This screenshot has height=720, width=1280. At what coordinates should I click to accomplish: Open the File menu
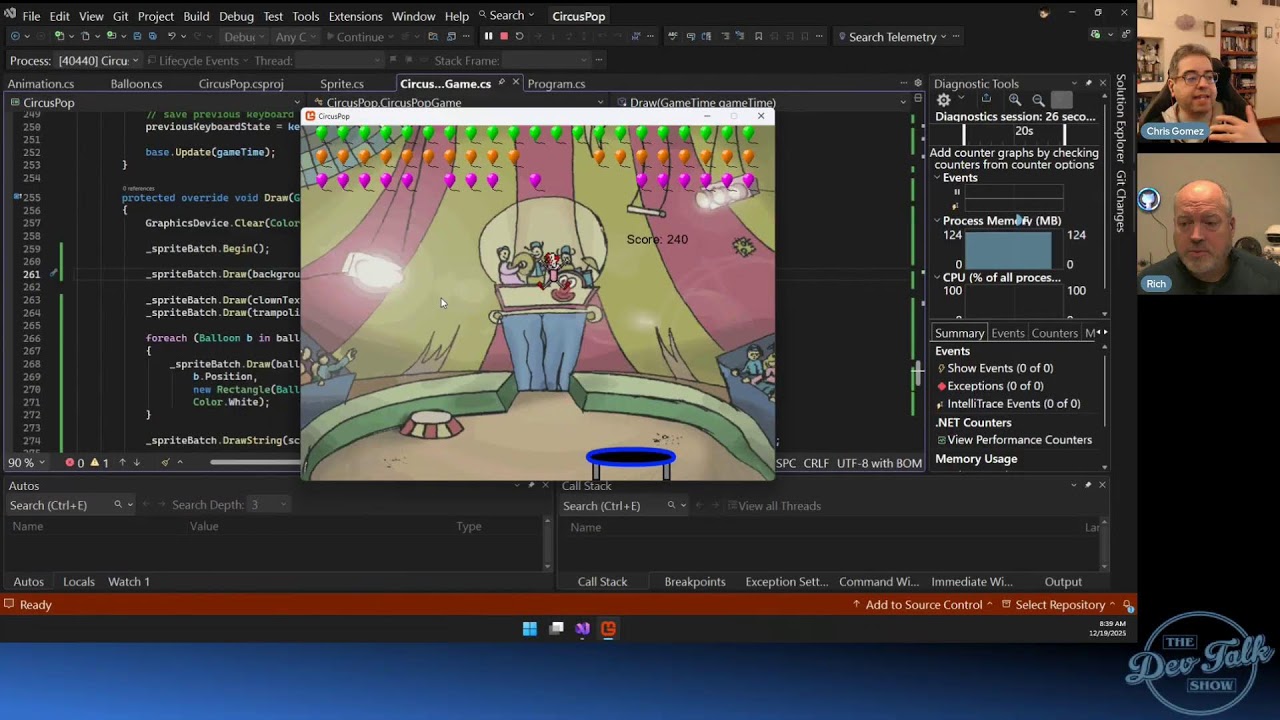[31, 16]
